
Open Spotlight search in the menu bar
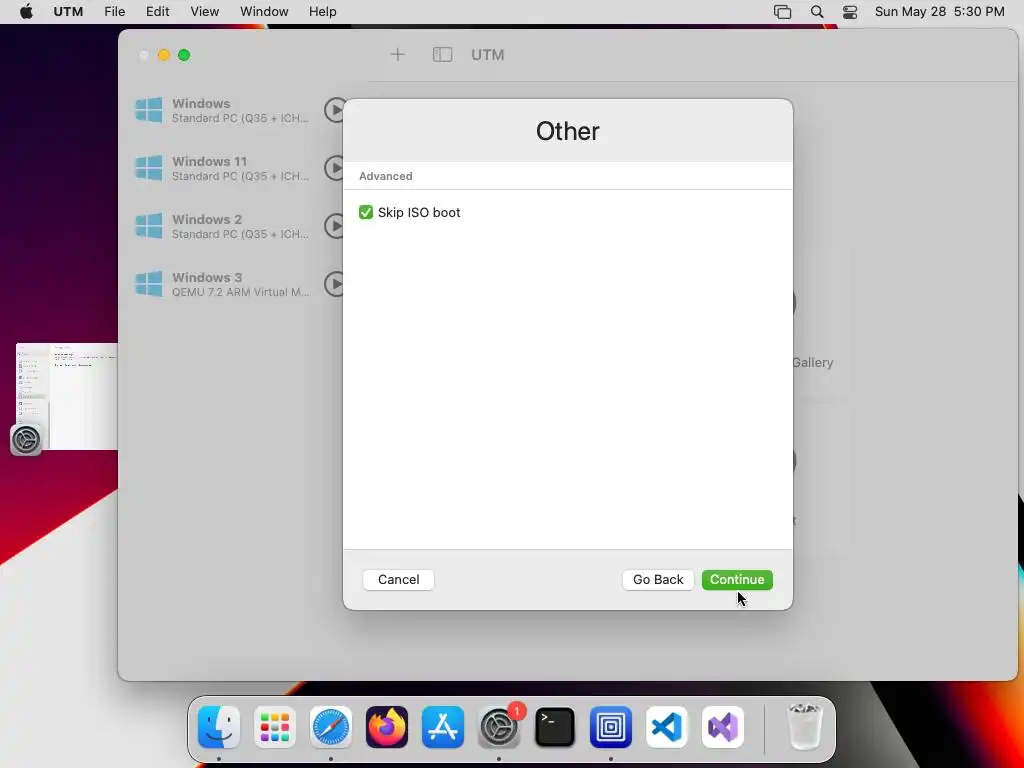pos(816,12)
